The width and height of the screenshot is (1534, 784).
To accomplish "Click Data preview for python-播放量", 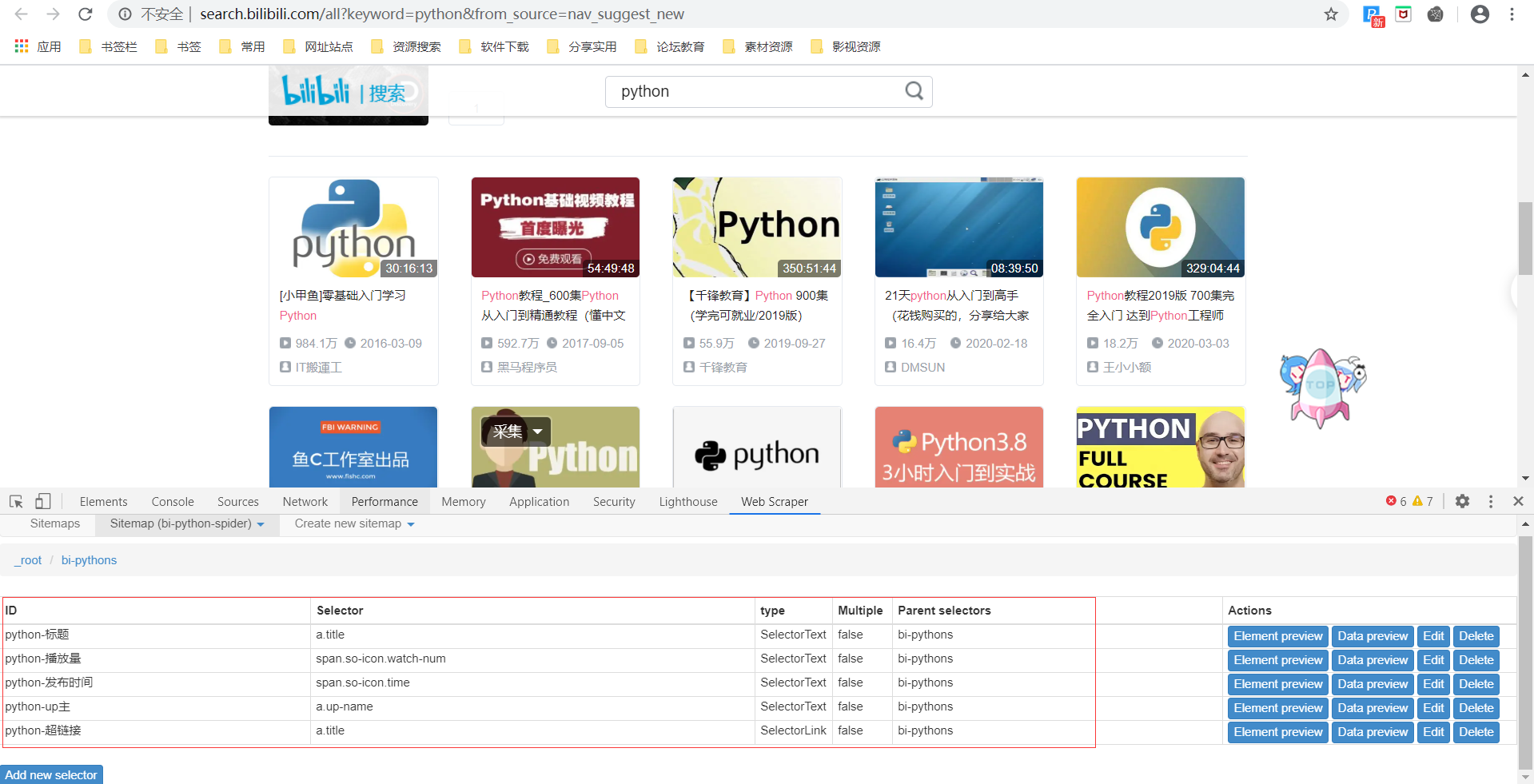I will click(1373, 660).
